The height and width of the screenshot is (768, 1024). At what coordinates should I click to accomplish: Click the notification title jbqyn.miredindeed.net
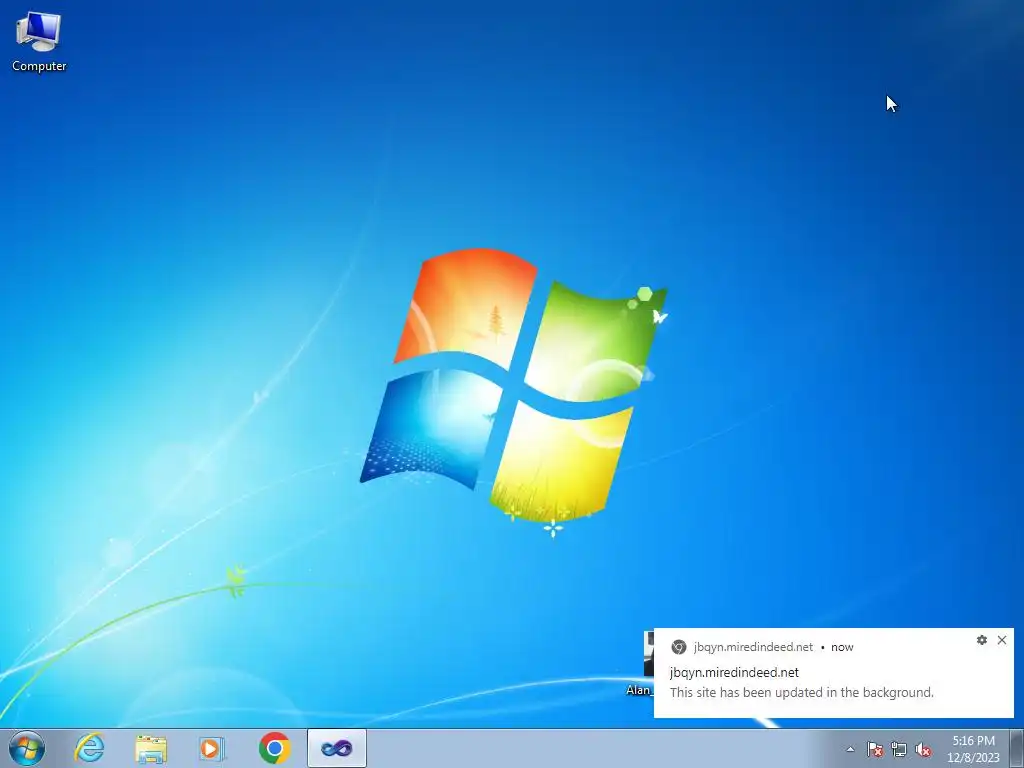coord(734,672)
